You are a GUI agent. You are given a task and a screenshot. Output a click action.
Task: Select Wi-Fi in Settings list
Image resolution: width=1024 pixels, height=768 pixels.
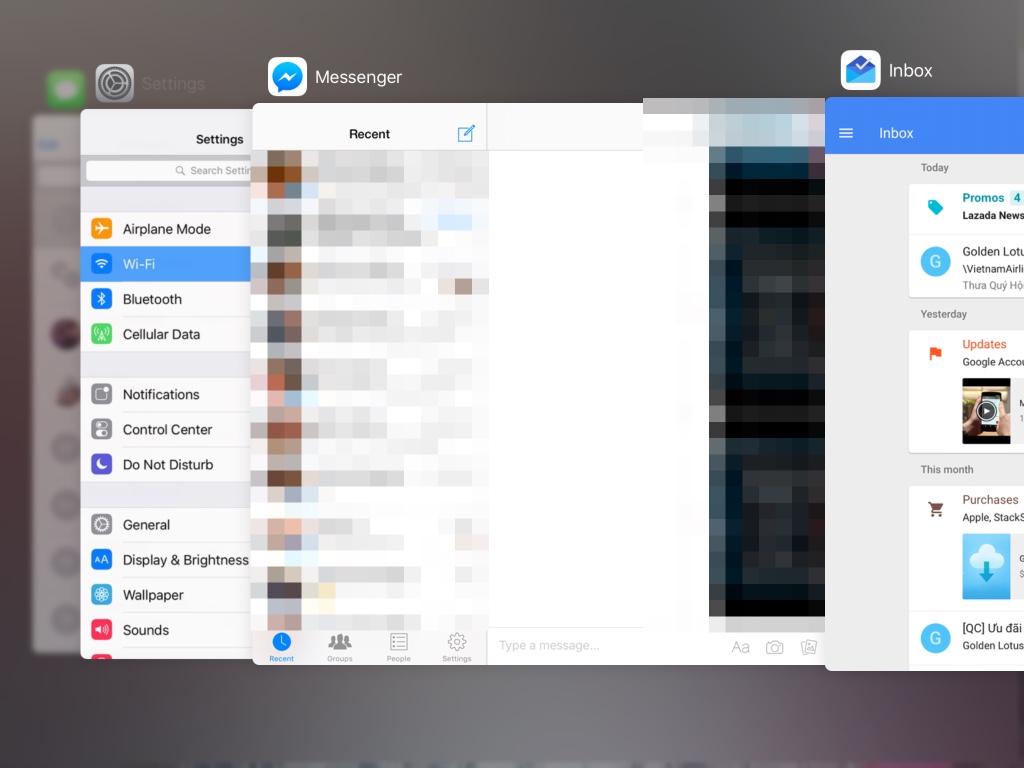pos(166,264)
